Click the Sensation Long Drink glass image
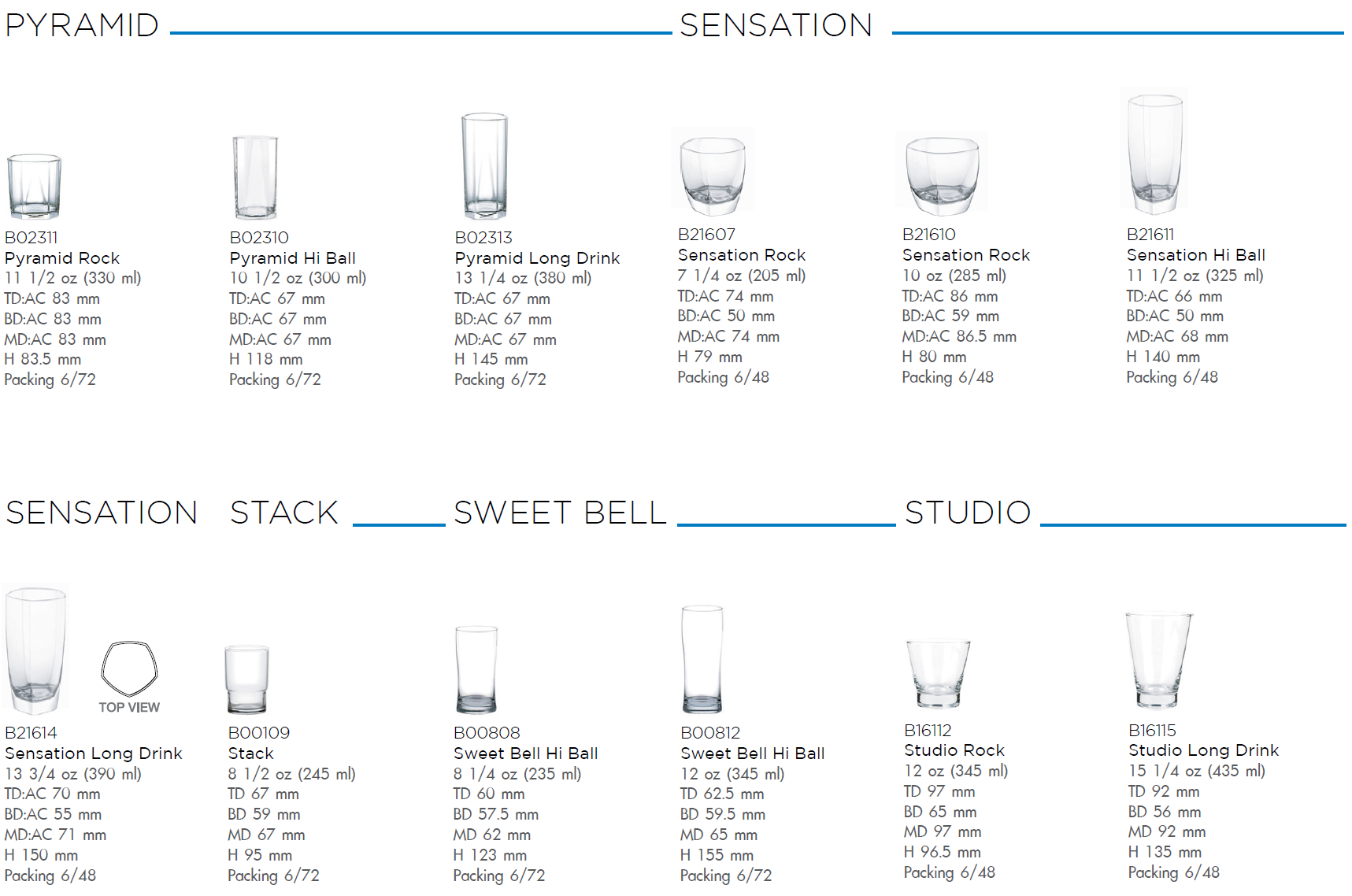 (35, 650)
